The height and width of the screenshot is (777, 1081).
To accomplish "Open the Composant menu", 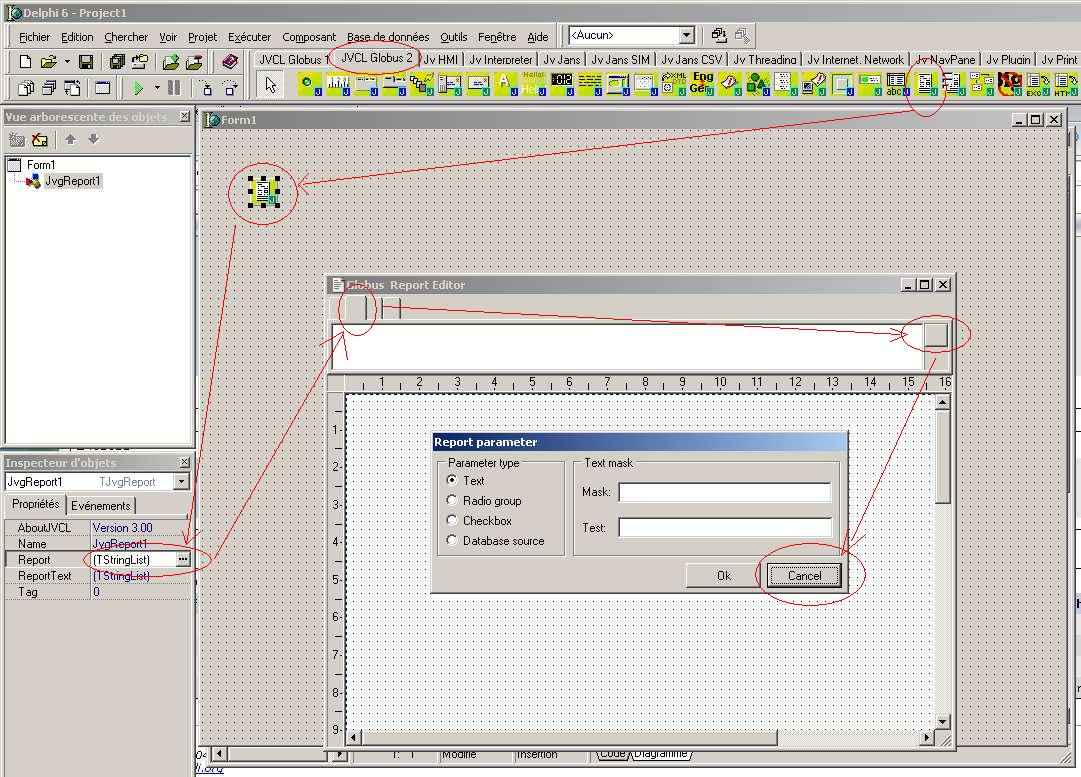I will (309, 37).
